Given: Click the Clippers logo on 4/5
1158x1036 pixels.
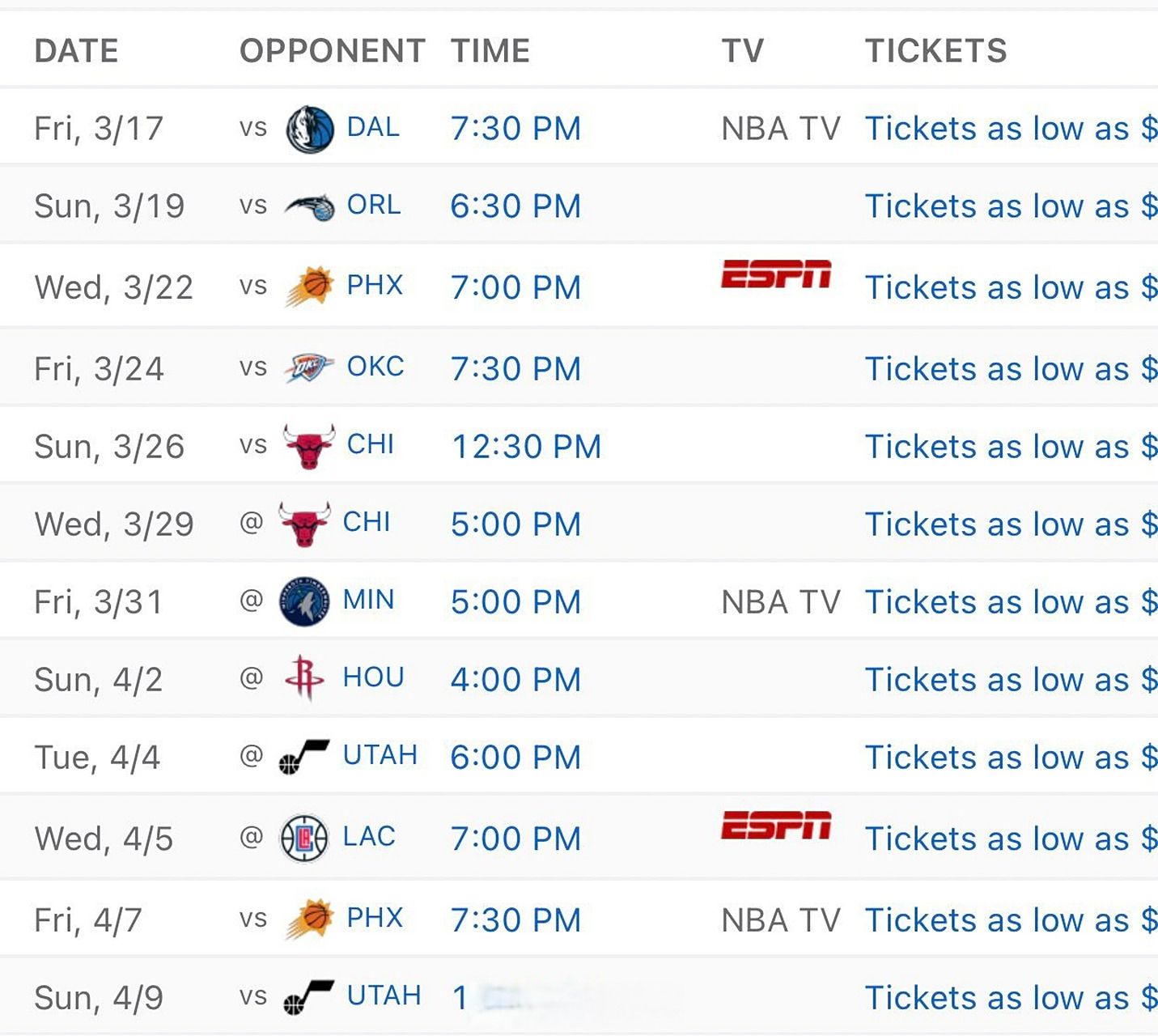Looking at the screenshot, I should pyautogui.click(x=303, y=839).
